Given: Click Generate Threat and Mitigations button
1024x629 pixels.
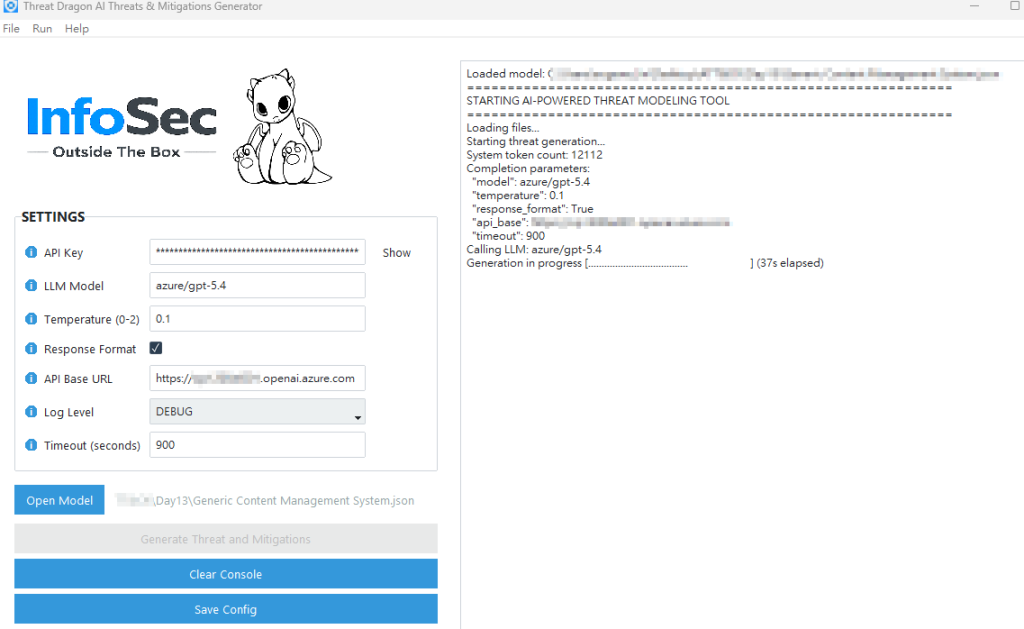Looking at the screenshot, I should click(x=226, y=539).
